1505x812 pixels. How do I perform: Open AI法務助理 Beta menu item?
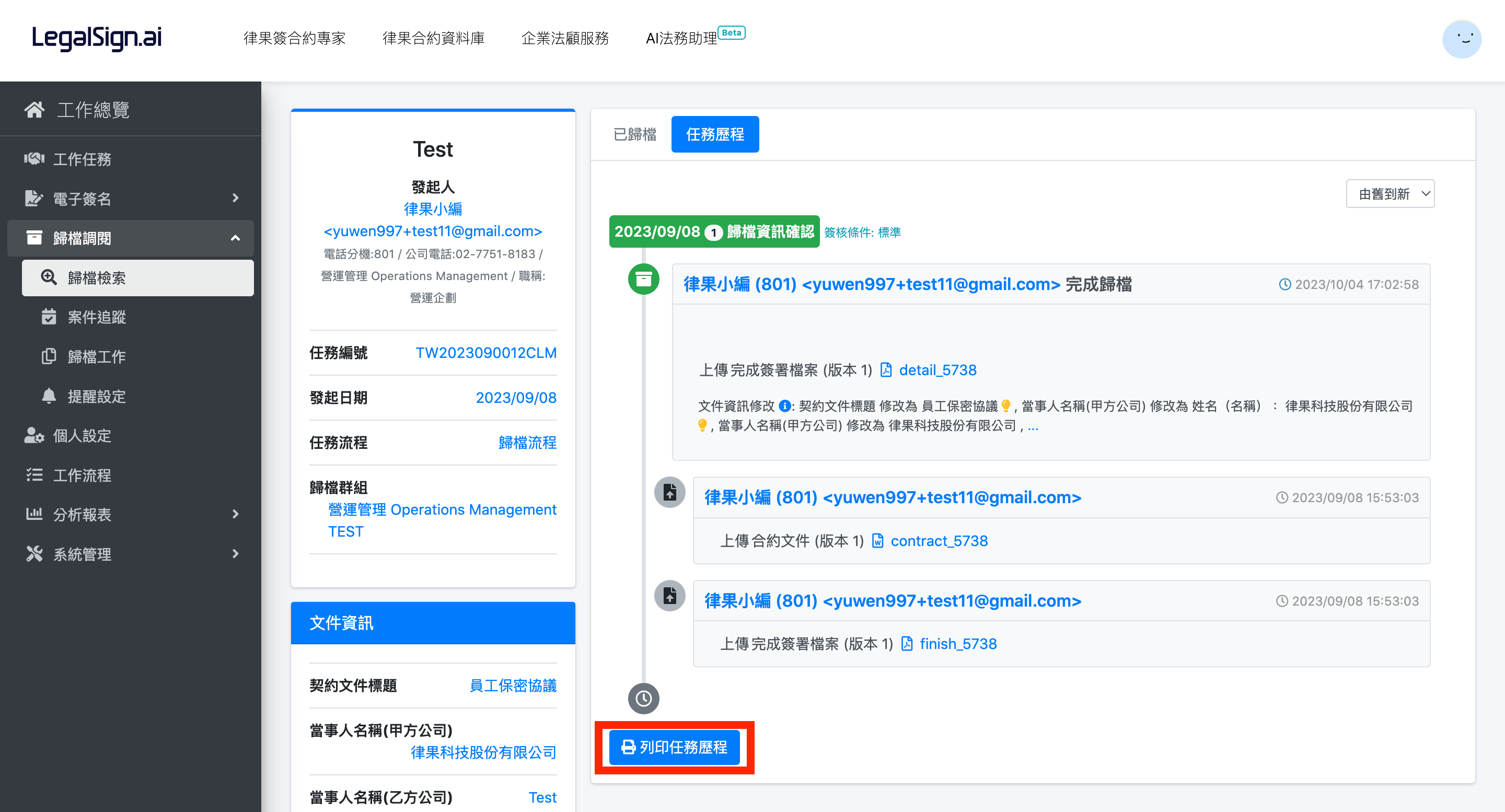tap(695, 38)
